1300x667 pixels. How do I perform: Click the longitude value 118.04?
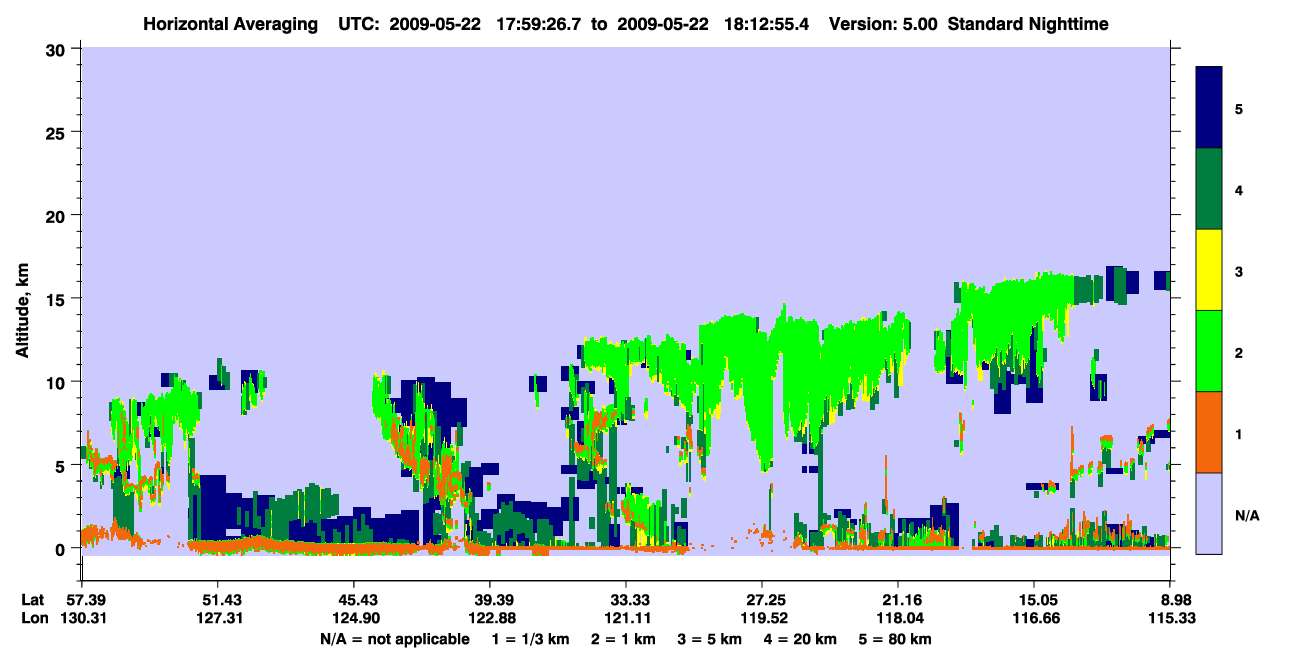click(899, 618)
